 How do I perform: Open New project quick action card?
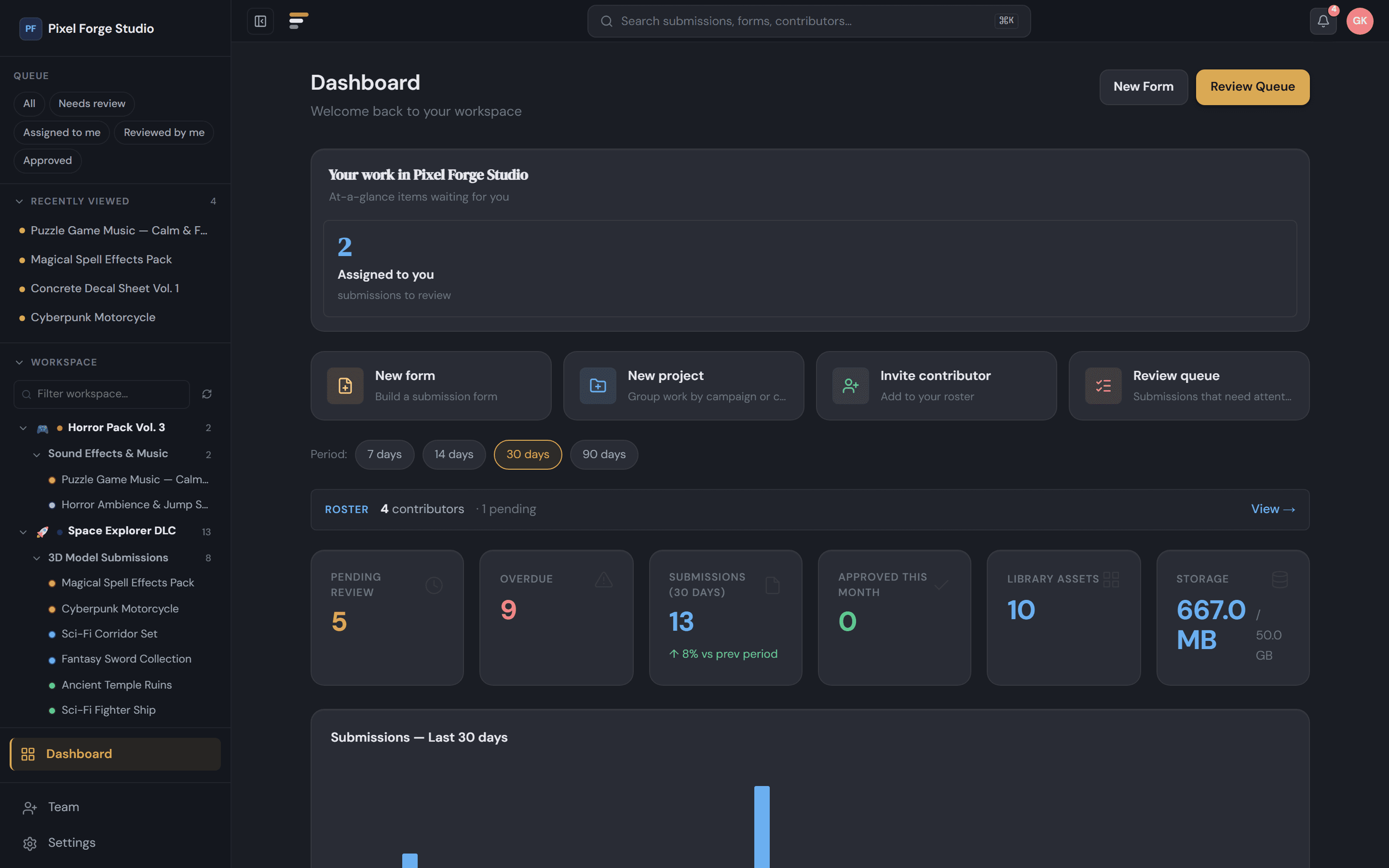click(x=683, y=386)
